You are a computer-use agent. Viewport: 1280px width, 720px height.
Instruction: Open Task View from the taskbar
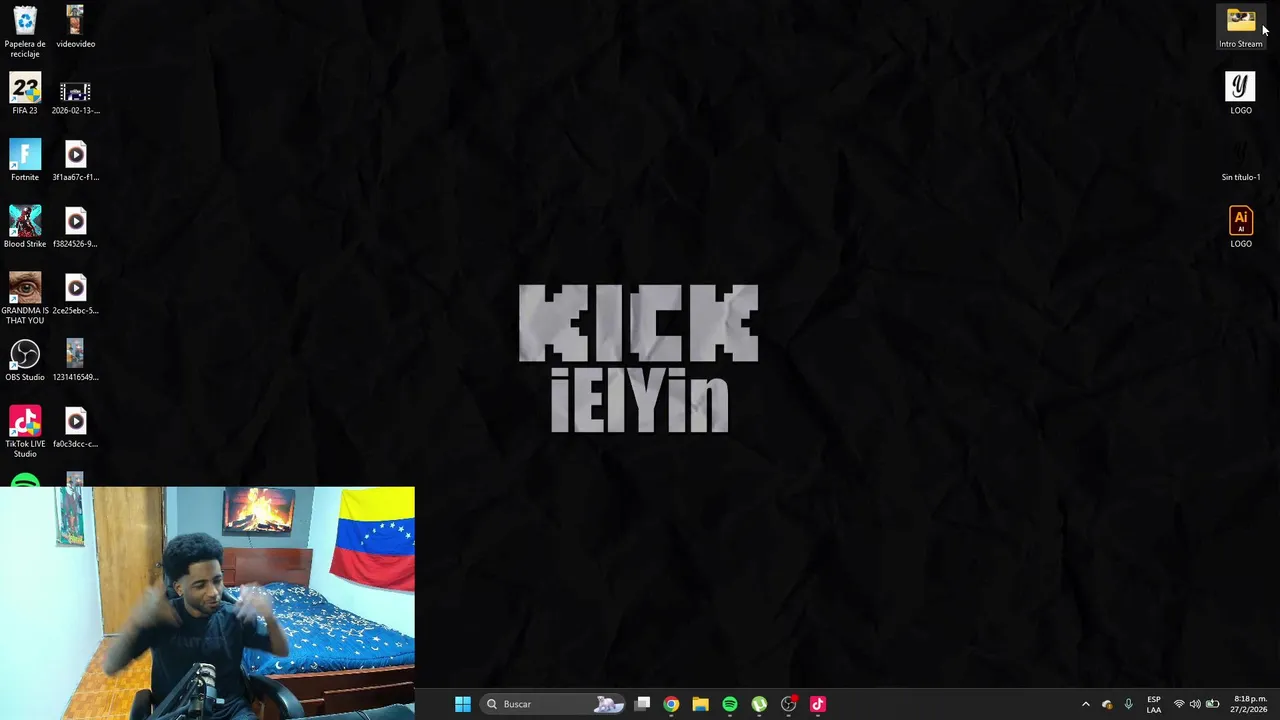point(642,704)
